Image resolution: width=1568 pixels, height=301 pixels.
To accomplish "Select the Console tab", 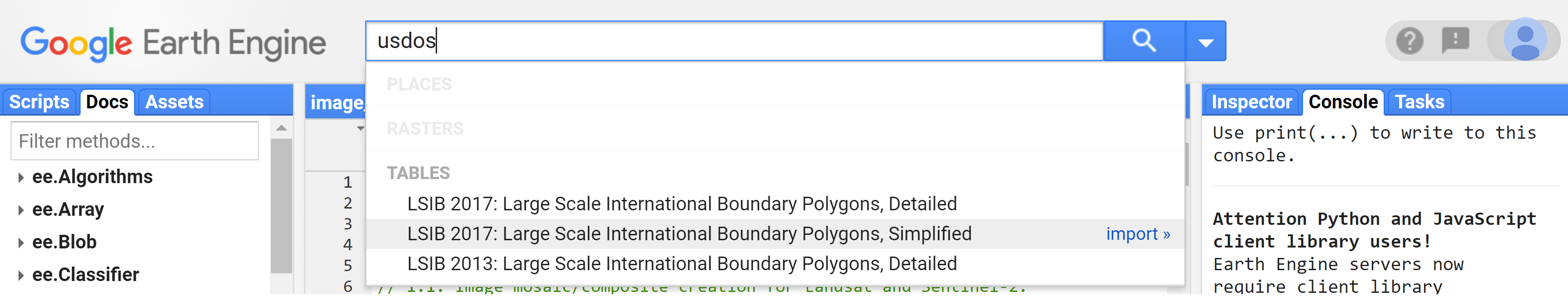I will pos(1343,102).
